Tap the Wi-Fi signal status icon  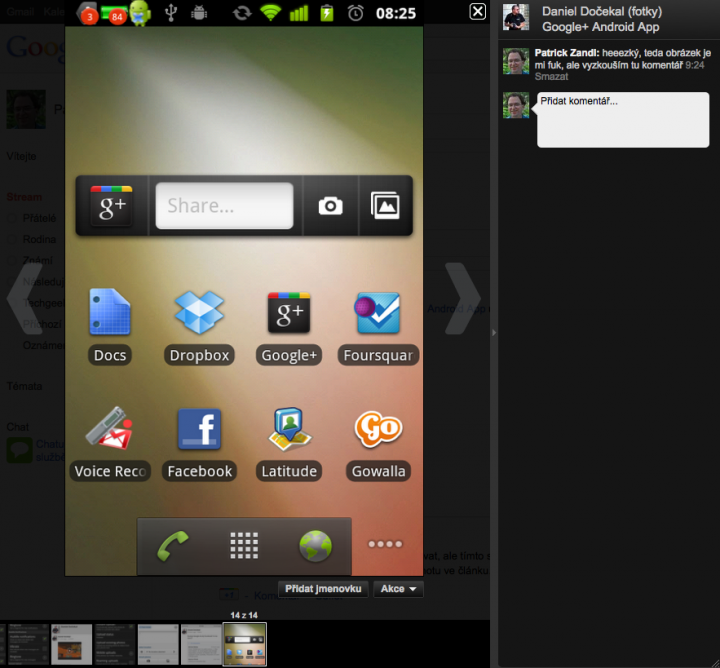(x=271, y=13)
